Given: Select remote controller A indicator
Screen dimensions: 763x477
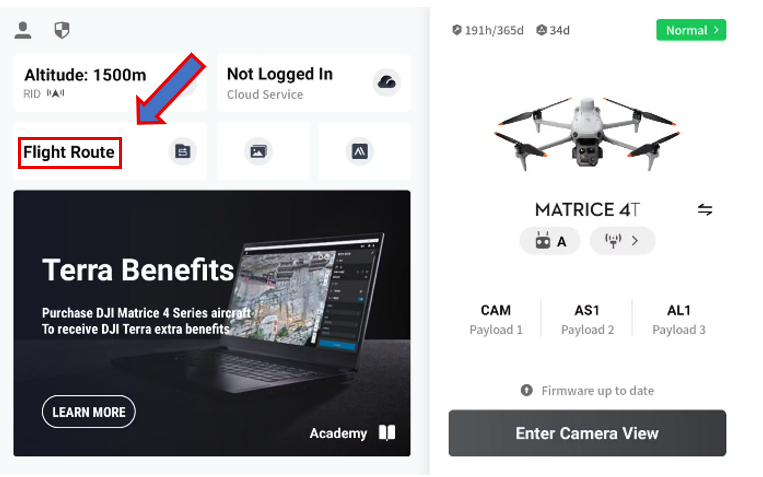Looking at the screenshot, I should click(550, 241).
